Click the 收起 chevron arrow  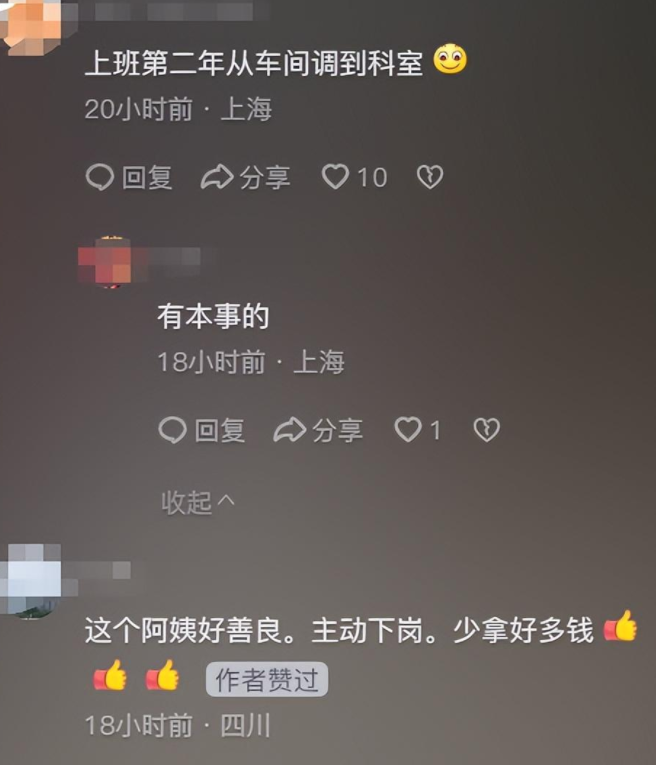click(x=226, y=501)
